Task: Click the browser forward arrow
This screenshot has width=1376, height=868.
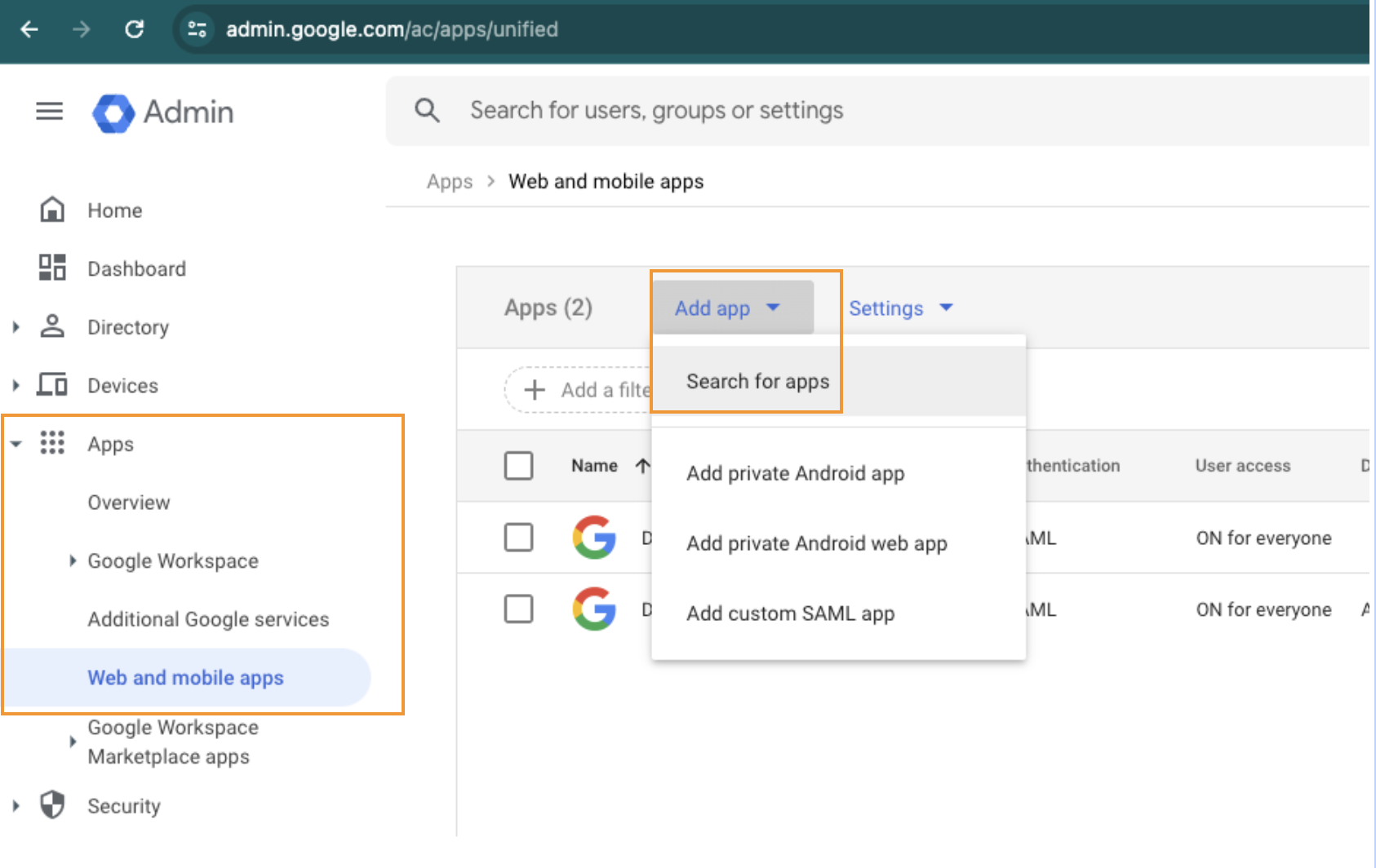Action: tap(81, 30)
